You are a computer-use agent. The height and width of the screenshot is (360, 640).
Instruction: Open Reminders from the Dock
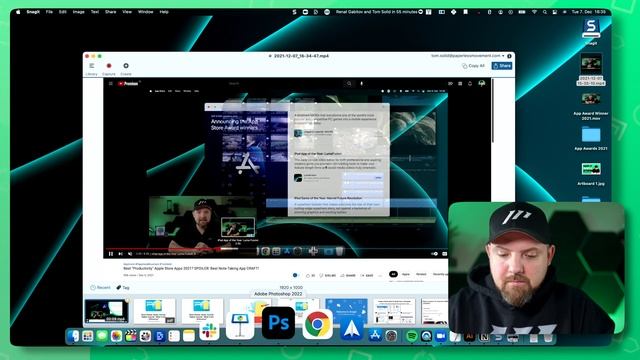(x=174, y=336)
